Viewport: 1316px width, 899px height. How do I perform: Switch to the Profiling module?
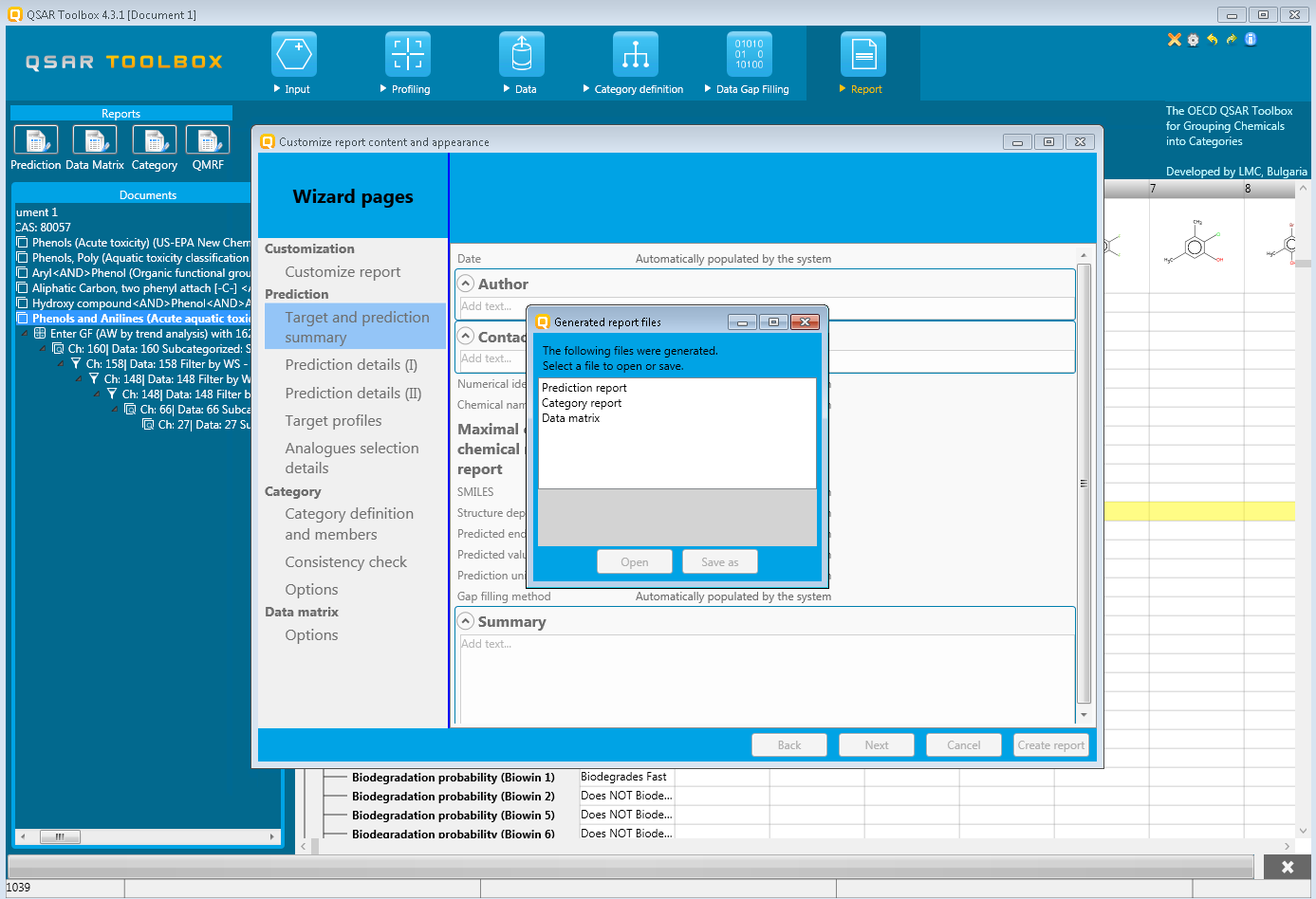pyautogui.click(x=408, y=55)
